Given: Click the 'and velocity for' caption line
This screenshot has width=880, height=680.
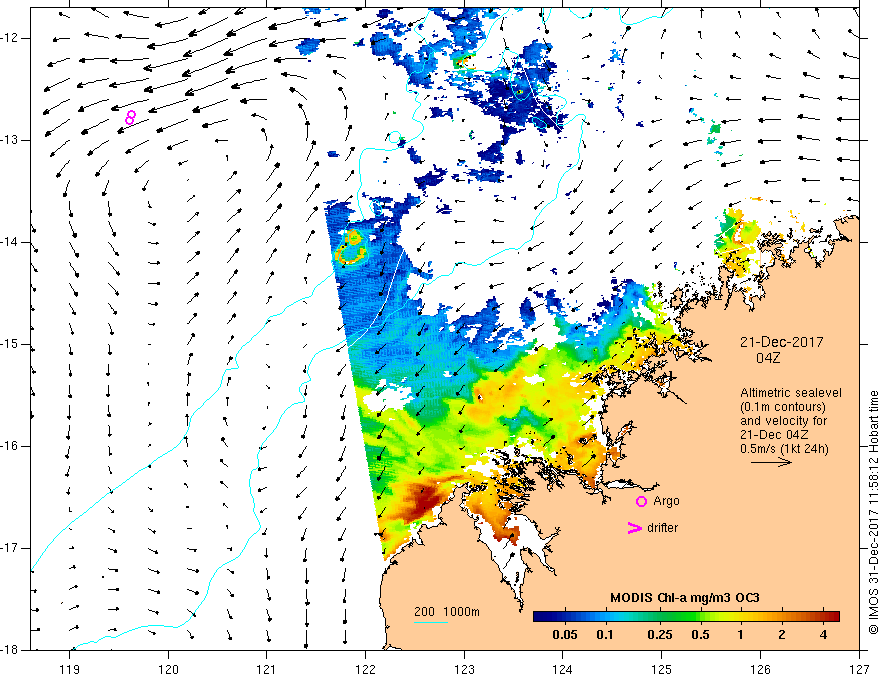Looking at the screenshot, I should pyautogui.click(x=783, y=421).
